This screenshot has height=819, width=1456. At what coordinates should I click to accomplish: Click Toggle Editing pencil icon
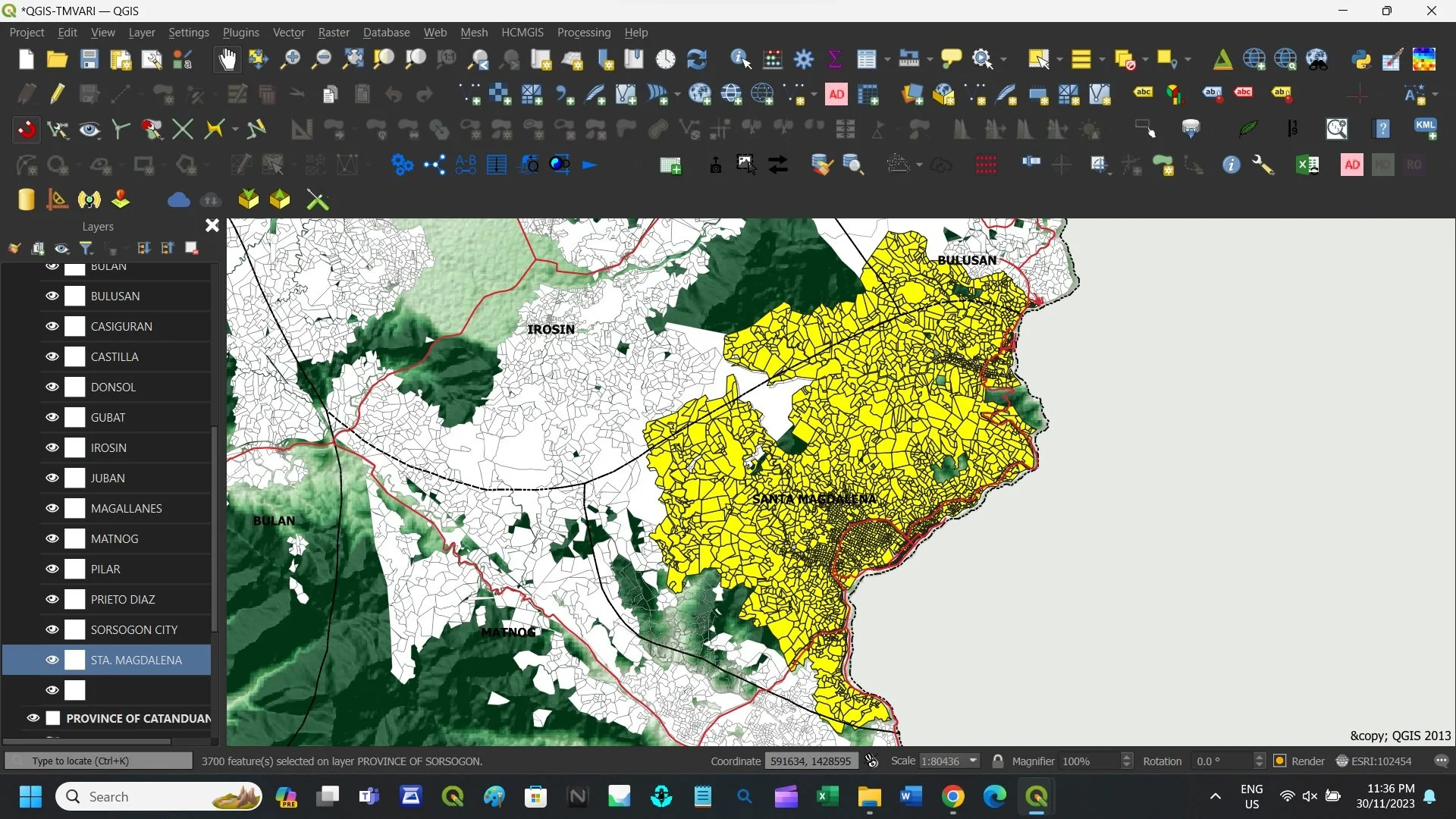click(57, 94)
